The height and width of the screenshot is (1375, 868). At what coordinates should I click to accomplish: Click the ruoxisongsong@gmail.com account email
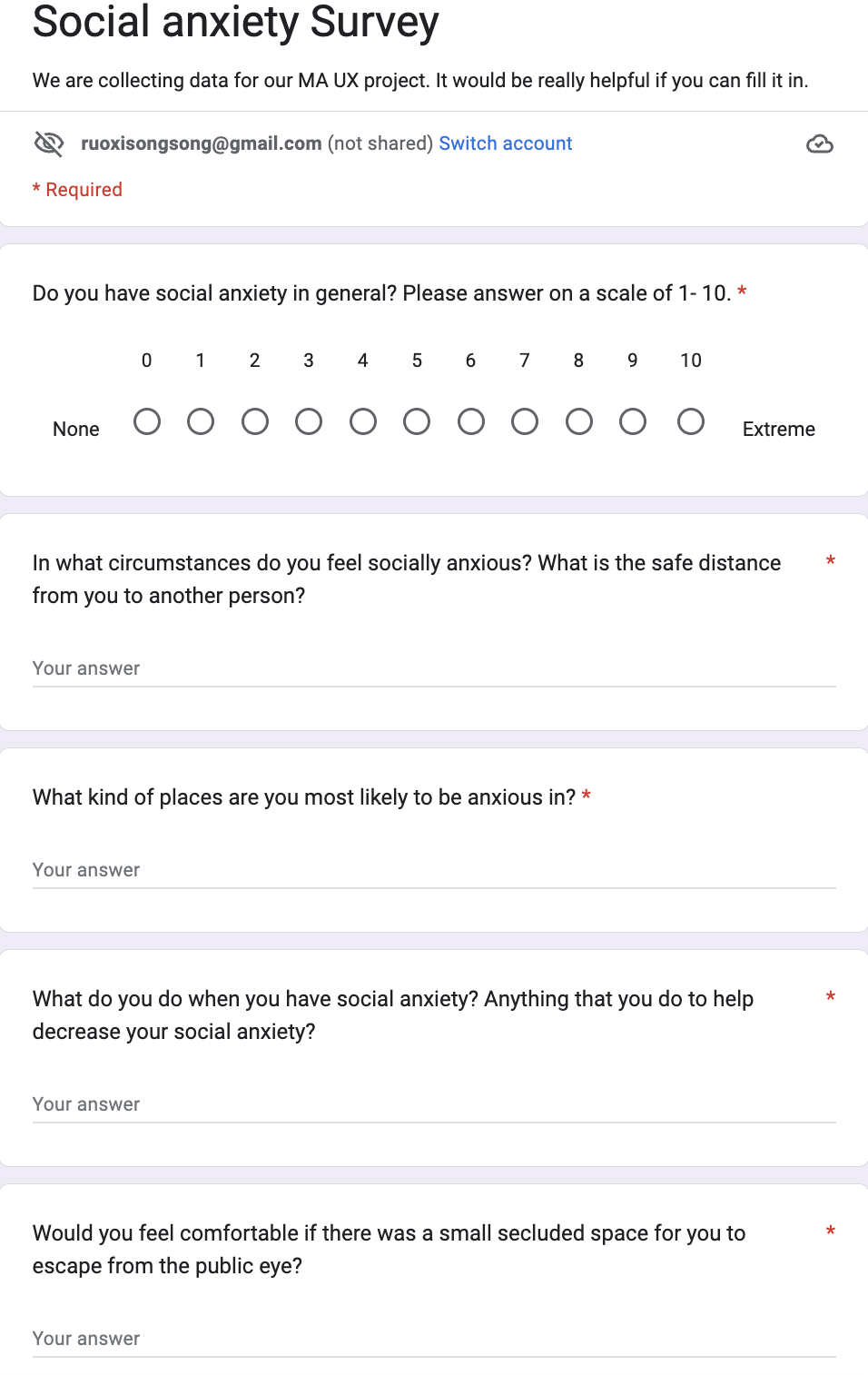point(202,143)
